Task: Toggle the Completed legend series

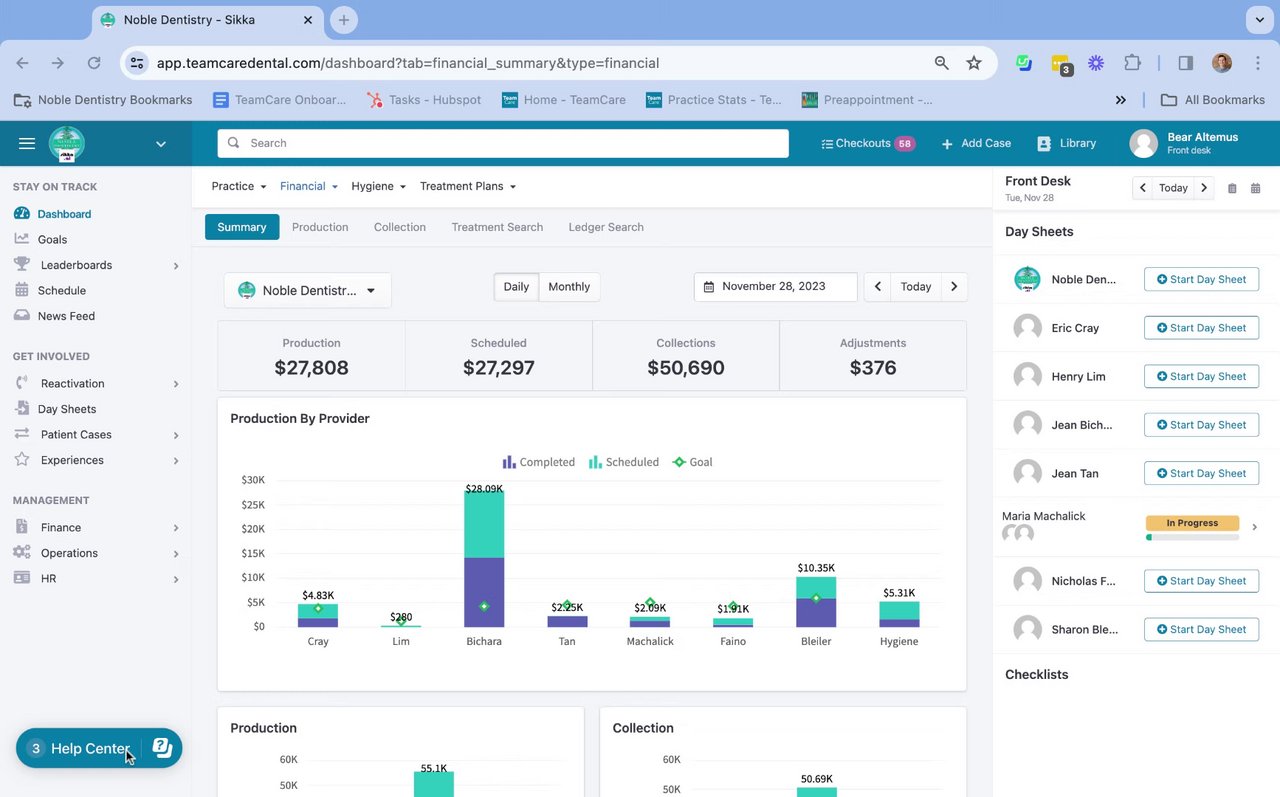Action: (x=538, y=462)
